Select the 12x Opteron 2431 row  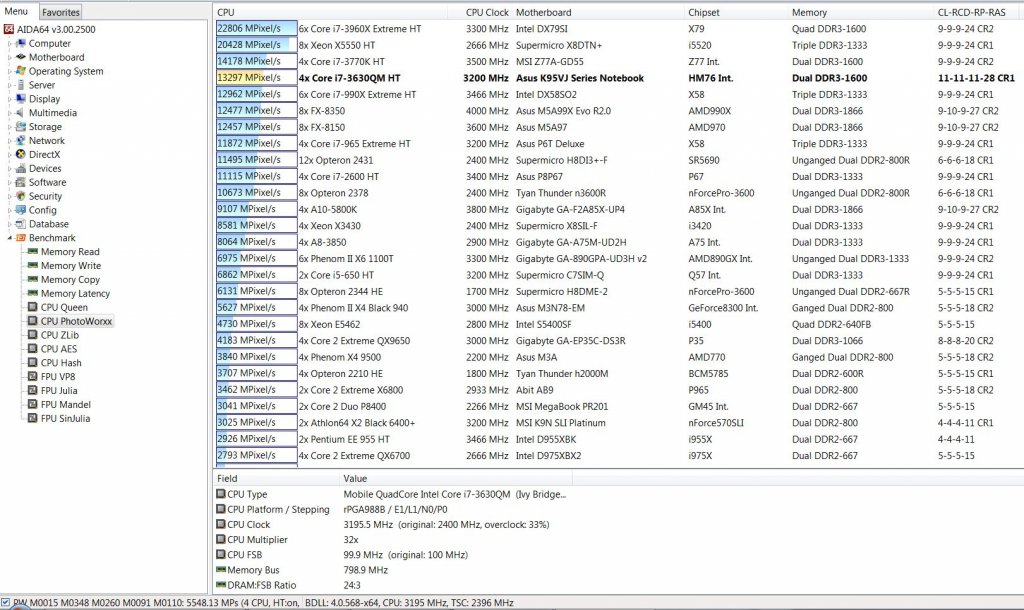(619, 160)
